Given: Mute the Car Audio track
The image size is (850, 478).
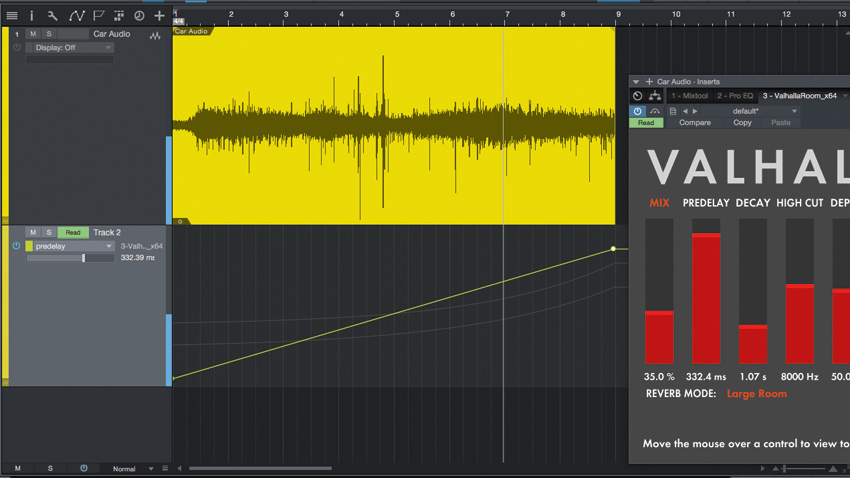Looking at the screenshot, I should coord(33,34).
